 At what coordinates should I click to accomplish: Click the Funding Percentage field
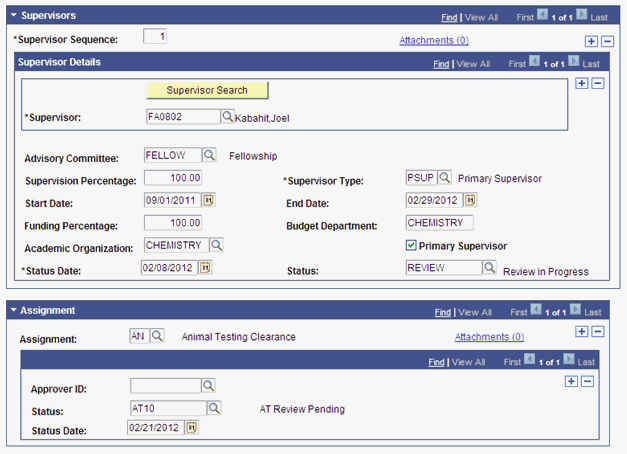tap(173, 222)
